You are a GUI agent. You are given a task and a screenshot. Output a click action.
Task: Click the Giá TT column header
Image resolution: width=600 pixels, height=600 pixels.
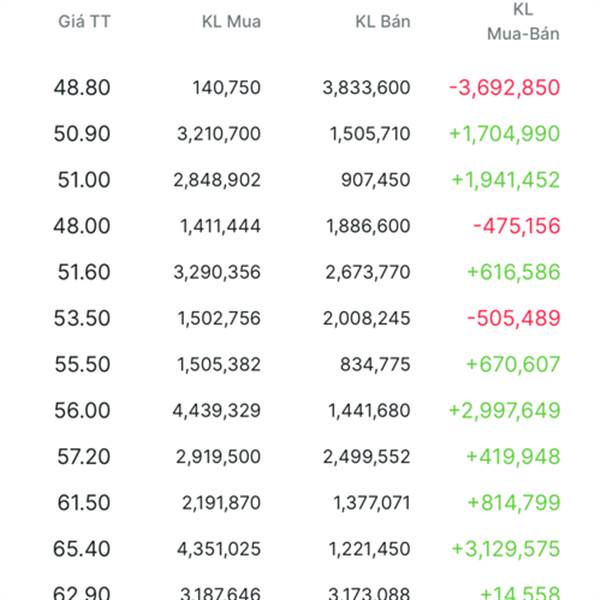pyautogui.click(x=84, y=21)
